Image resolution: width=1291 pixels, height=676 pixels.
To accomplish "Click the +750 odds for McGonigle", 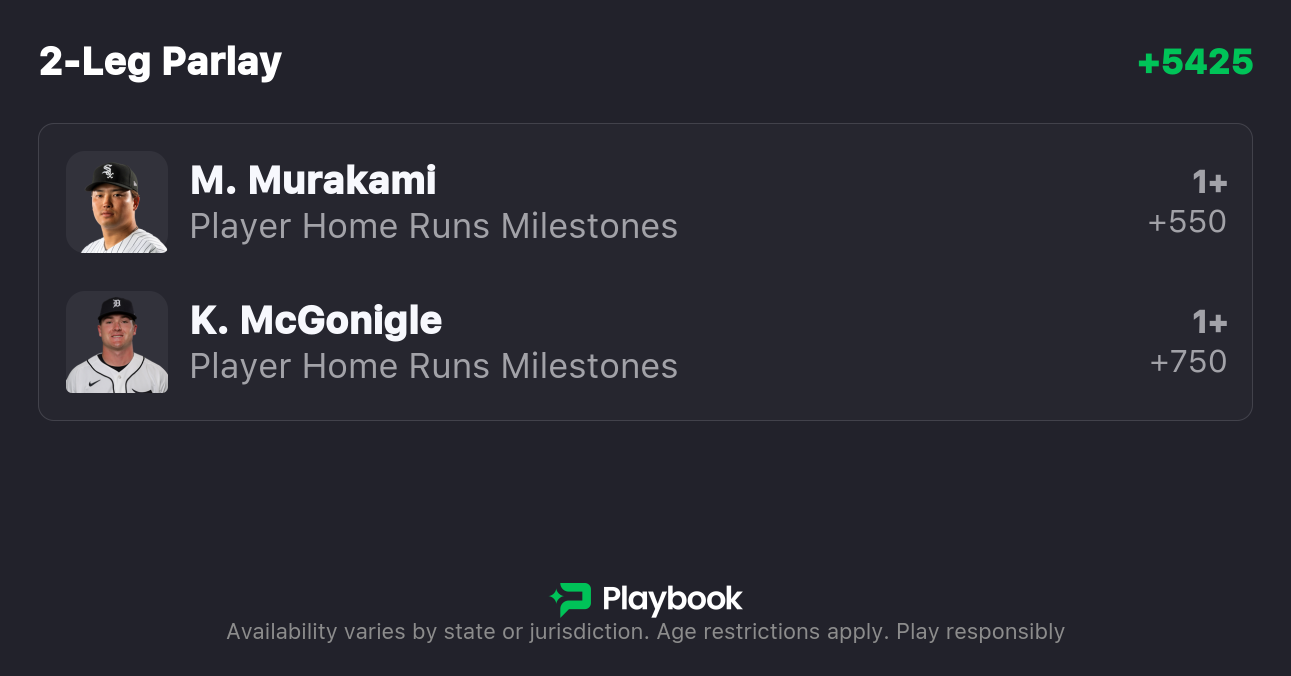I will tap(1188, 362).
